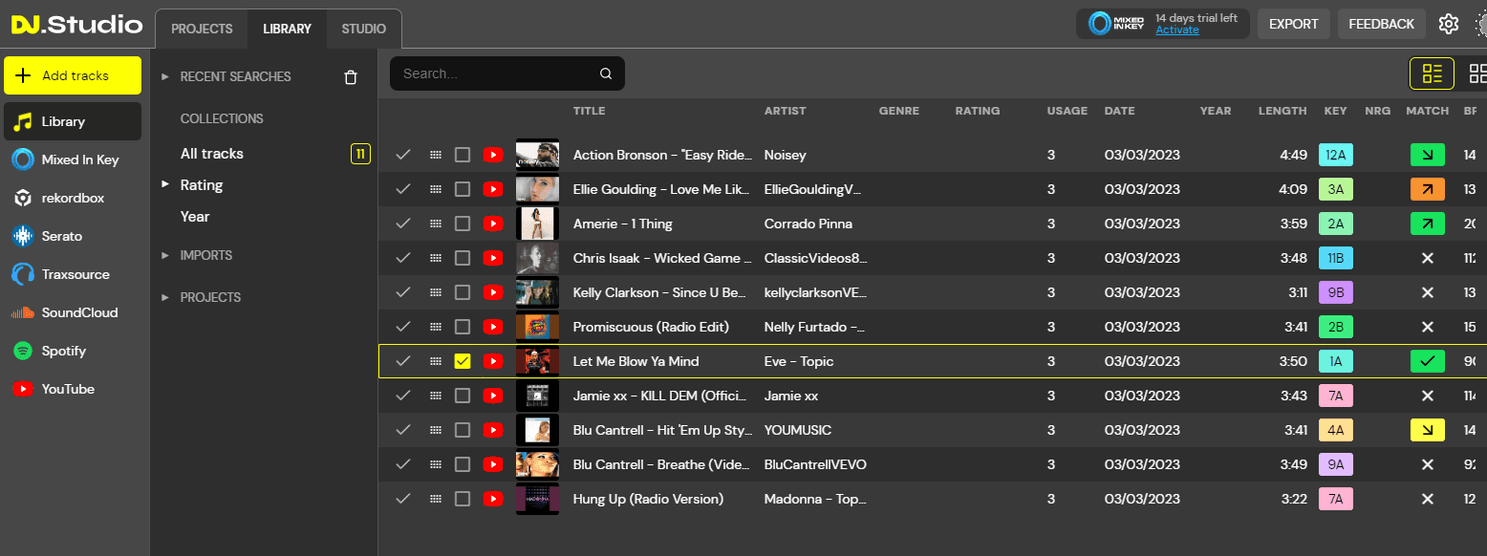The image size is (1487, 556).
Task: Open the YouTube source in sidebar
Action: tap(72, 389)
